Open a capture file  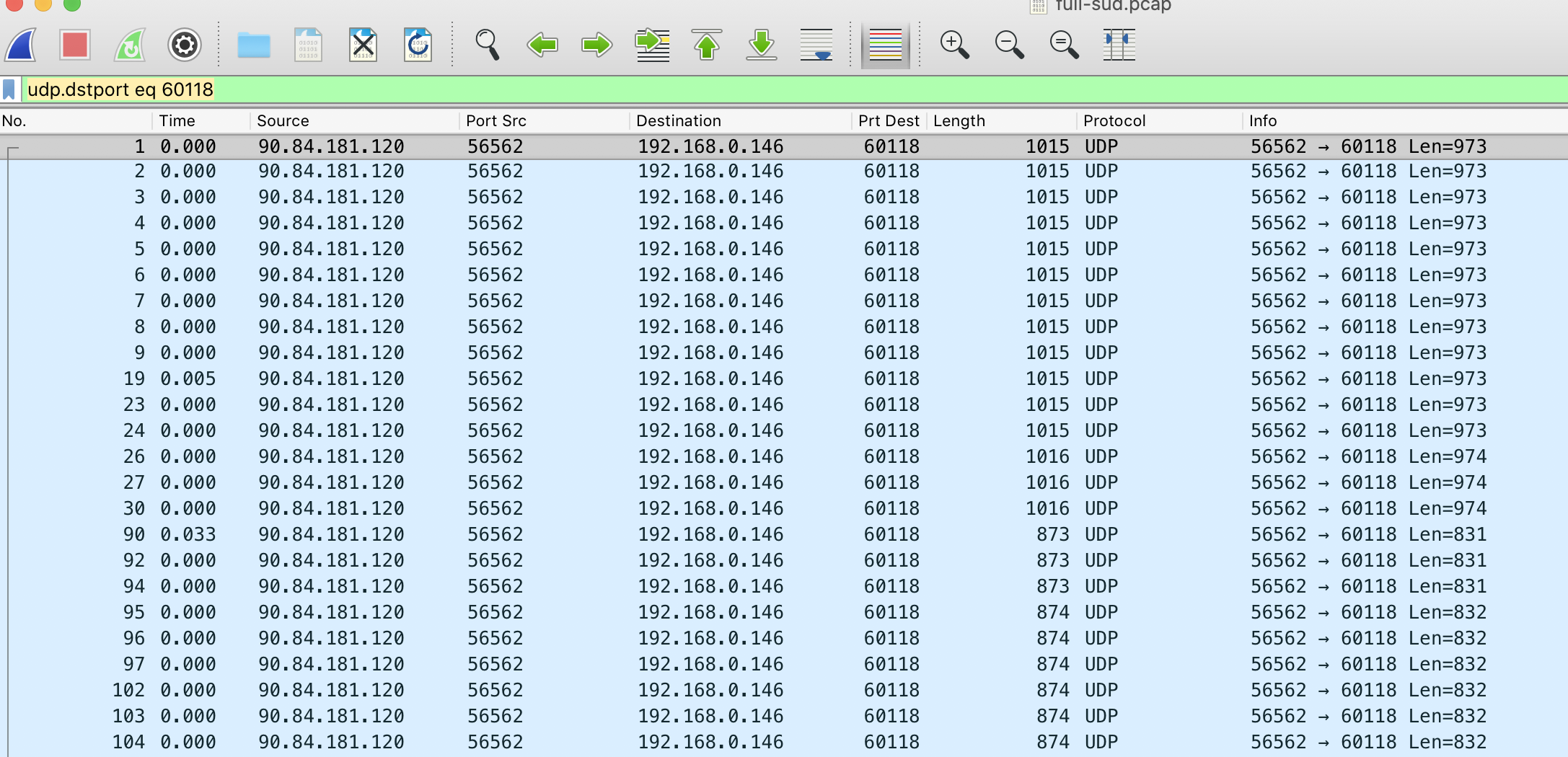pos(254,45)
